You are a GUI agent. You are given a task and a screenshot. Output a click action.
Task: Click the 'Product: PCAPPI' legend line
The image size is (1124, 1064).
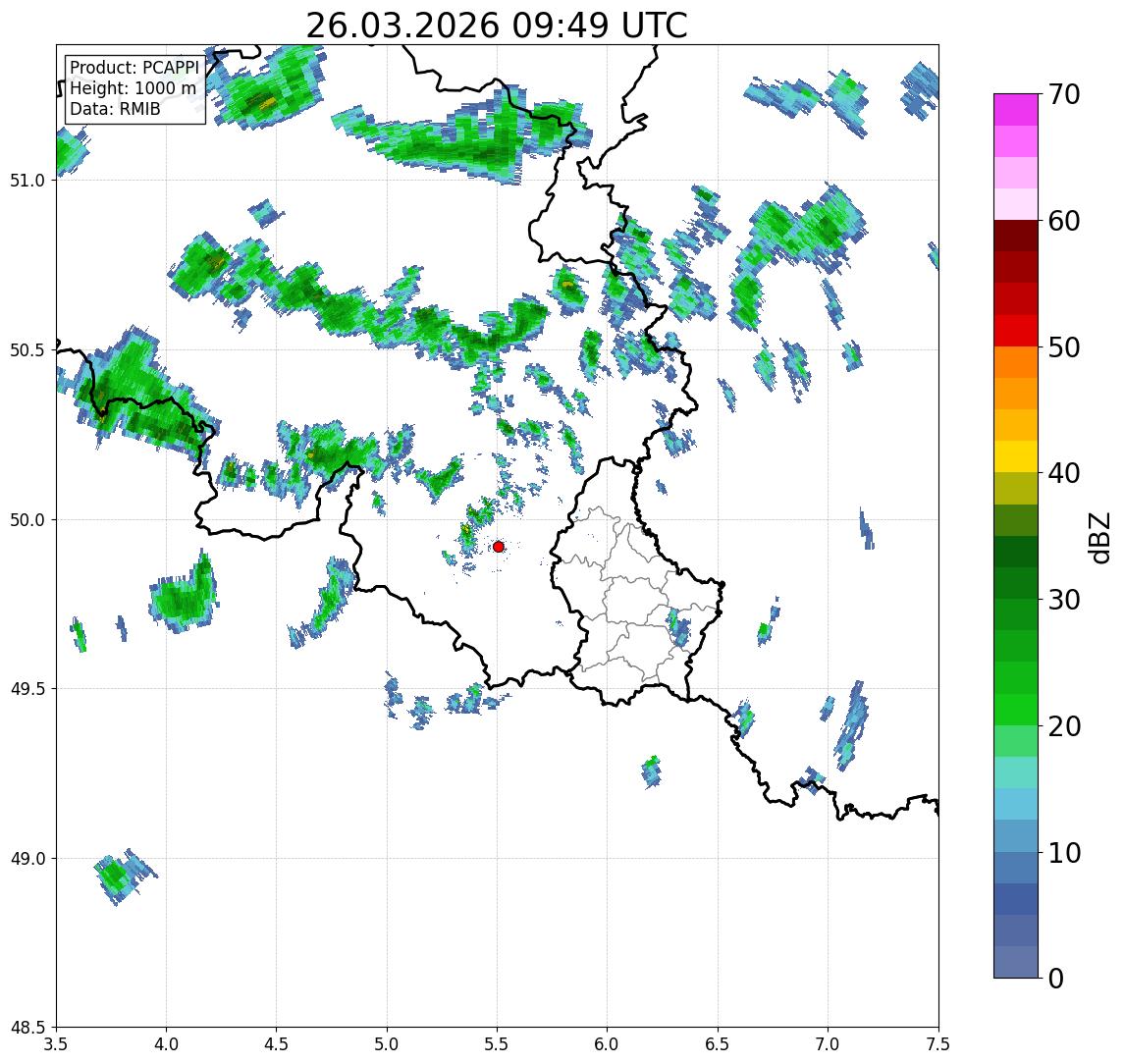click(134, 68)
